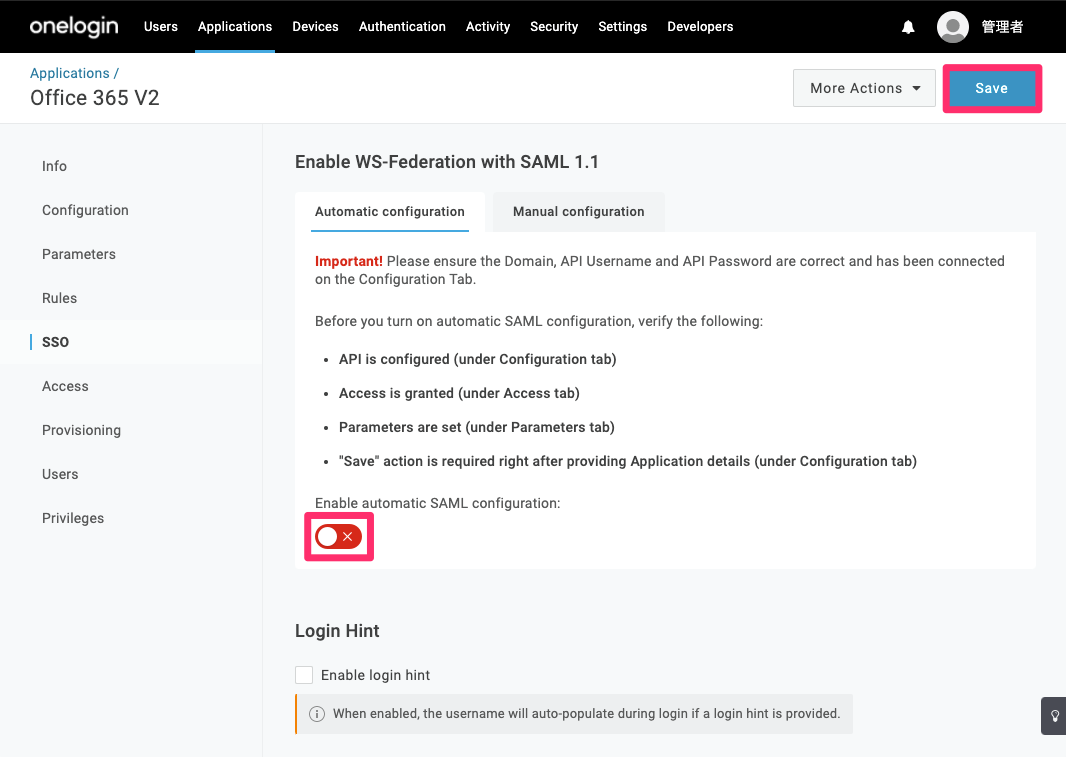Click the 管理者 account name
This screenshot has height=757, width=1066.
pos(1002,27)
